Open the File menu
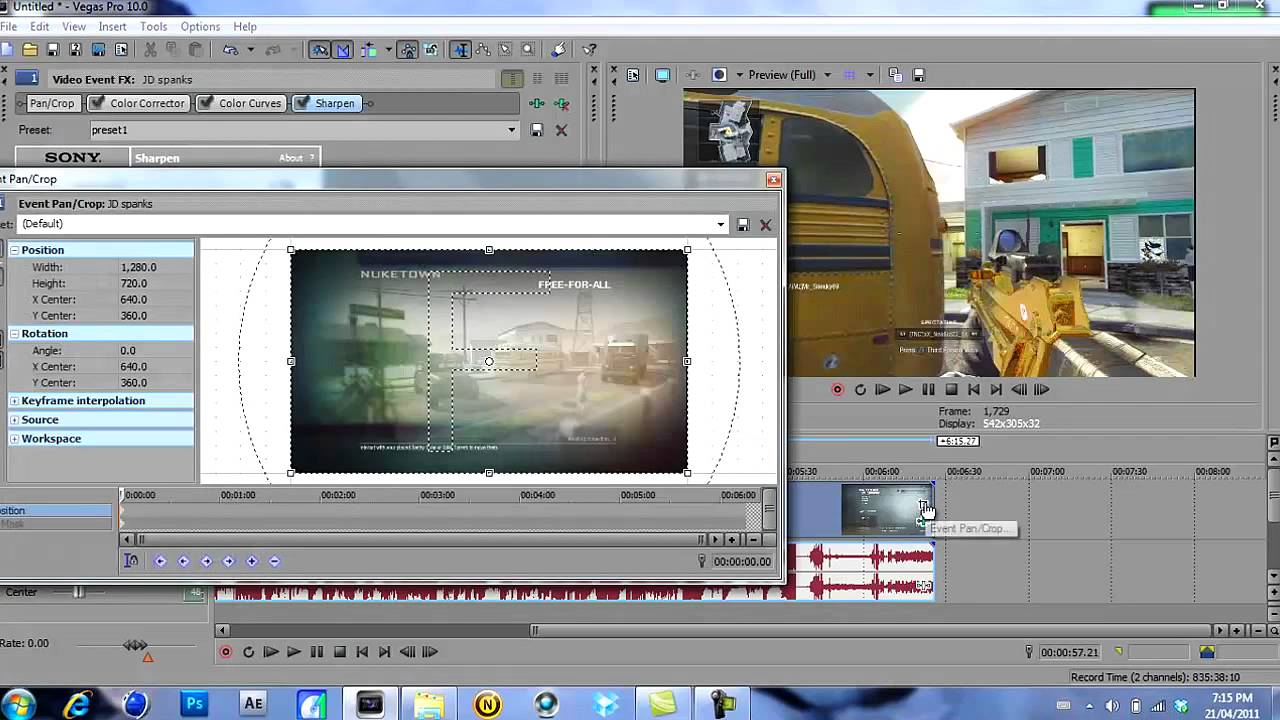This screenshot has height=720, width=1280. (x=8, y=26)
